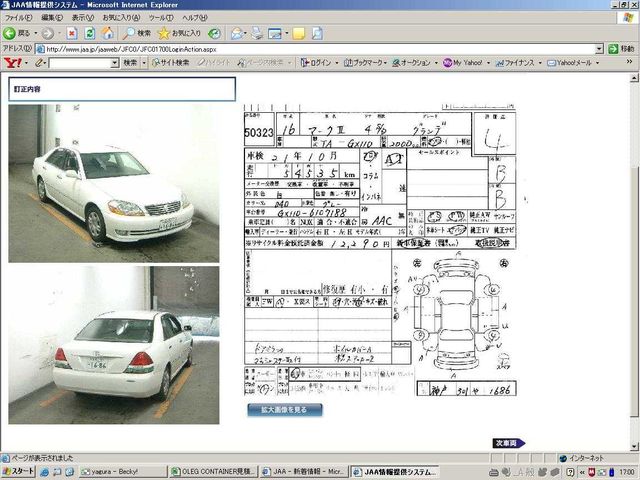The image size is (640, 480).
Task: Click the green Go (移動) arrow button
Action: 621,49
